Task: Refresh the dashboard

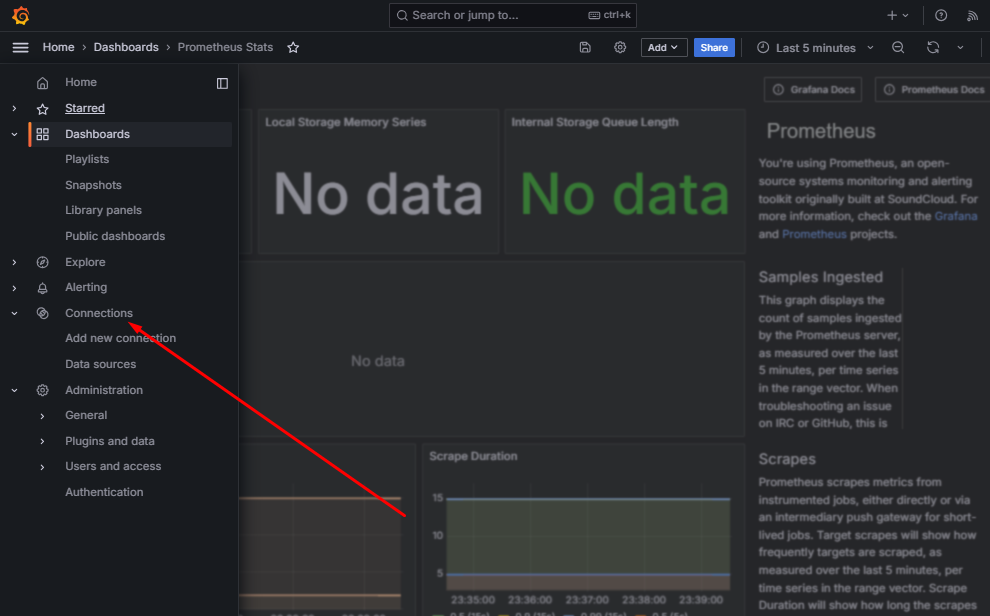Action: click(933, 47)
